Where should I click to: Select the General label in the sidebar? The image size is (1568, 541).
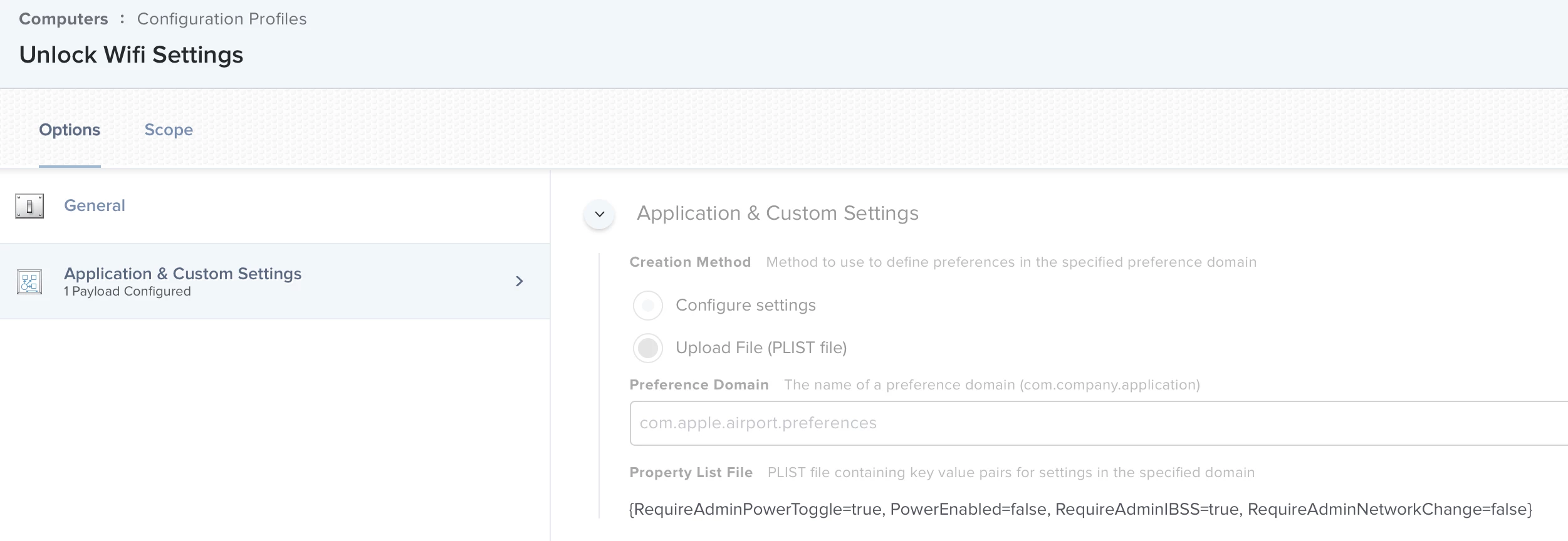point(95,205)
